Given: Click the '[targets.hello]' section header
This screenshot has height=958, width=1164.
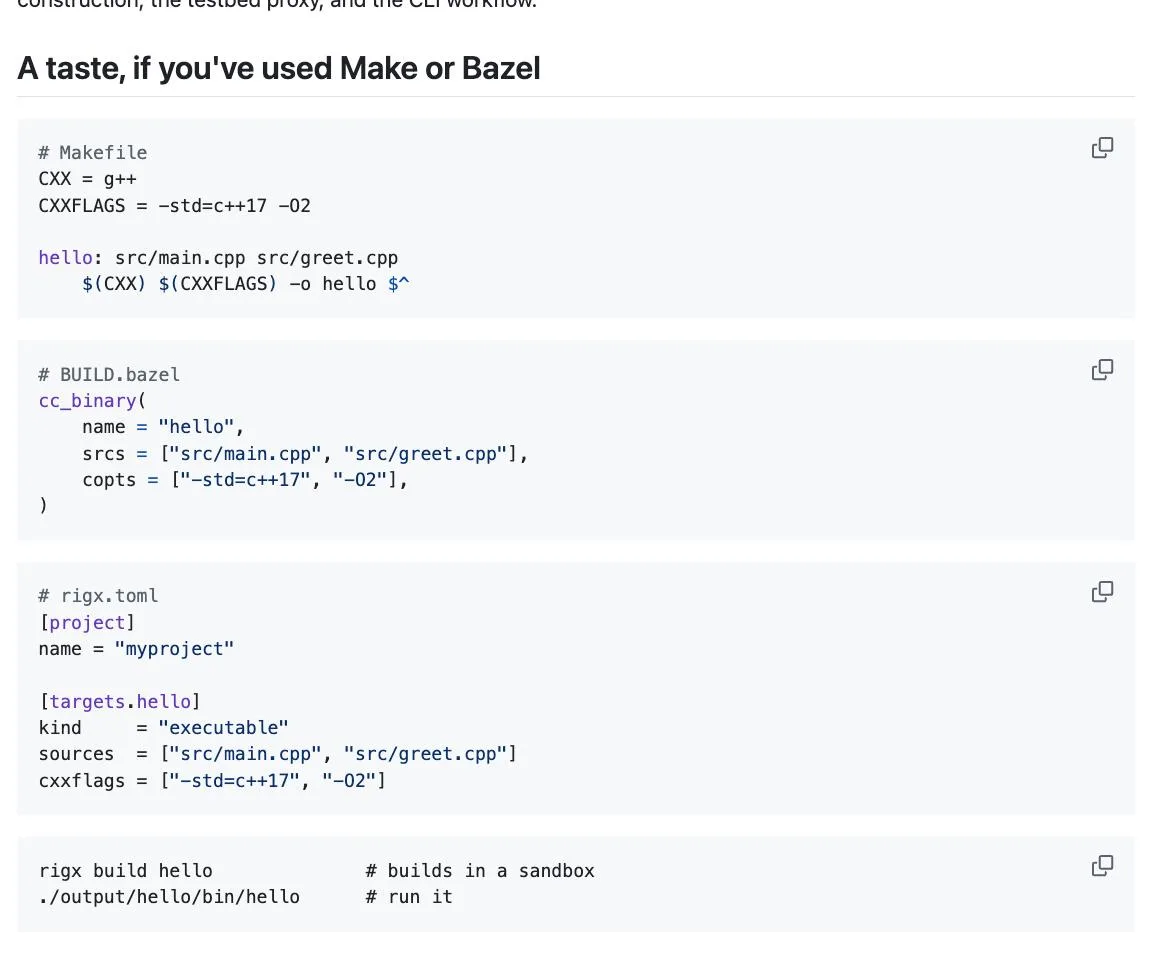Looking at the screenshot, I should point(120,701).
